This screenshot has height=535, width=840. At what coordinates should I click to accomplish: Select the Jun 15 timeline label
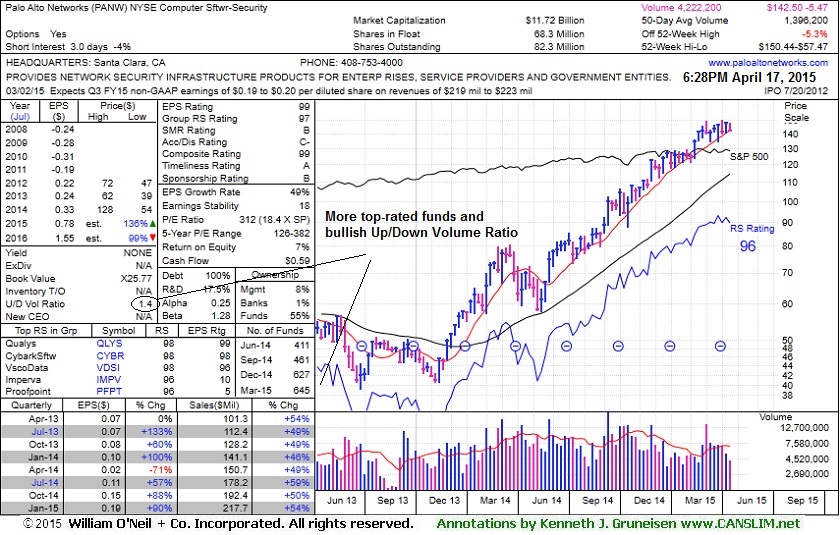pyautogui.click(x=752, y=500)
